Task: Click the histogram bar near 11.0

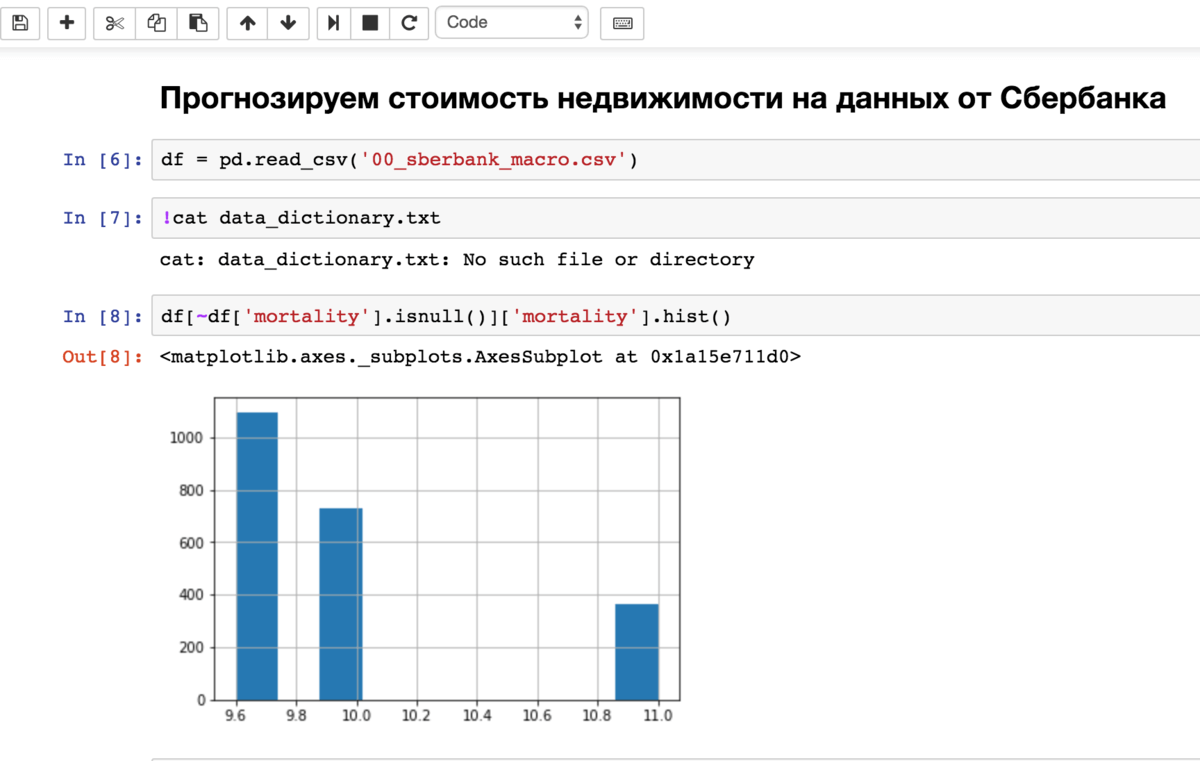Action: click(637, 652)
